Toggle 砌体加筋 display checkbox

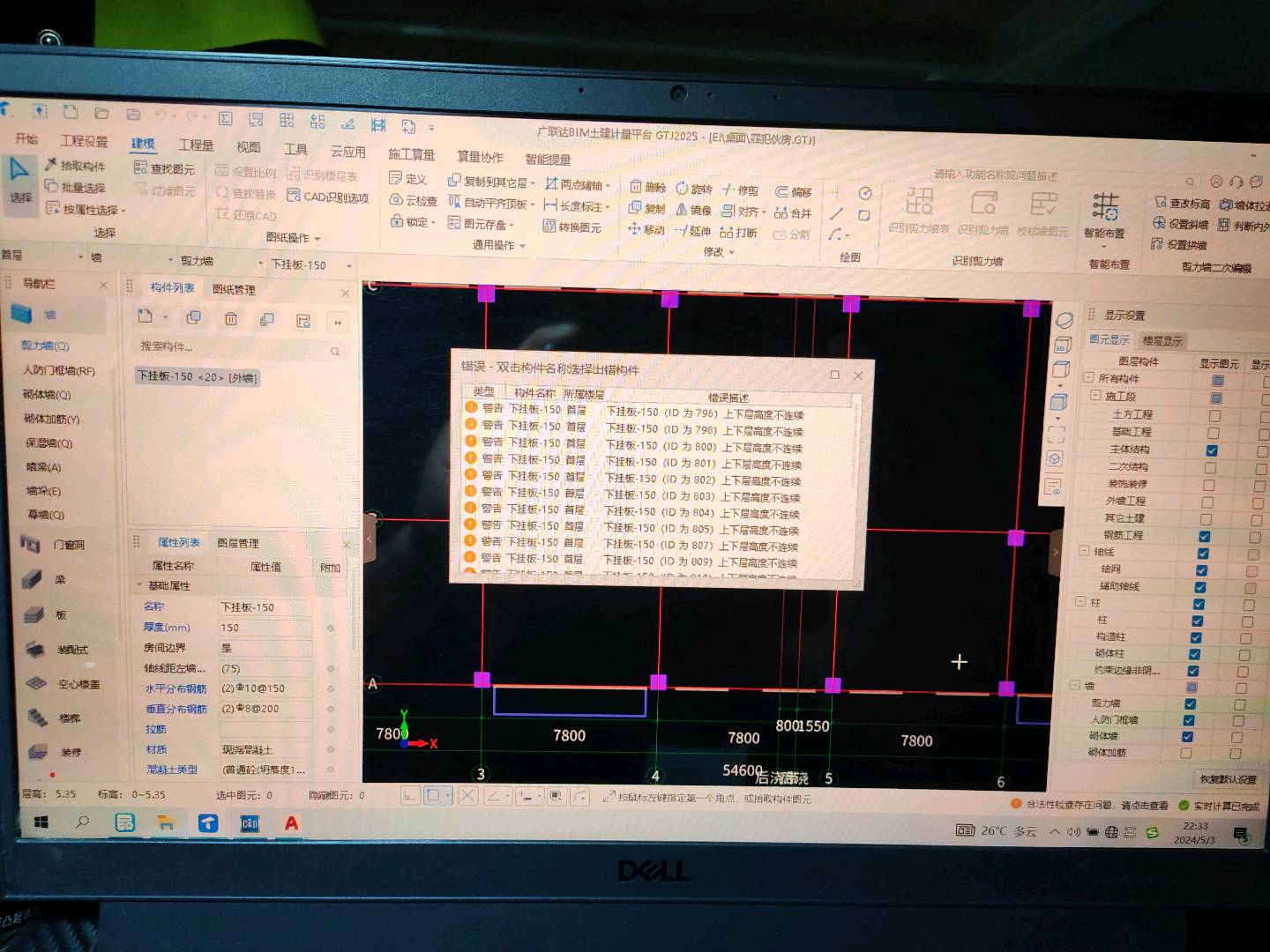pyautogui.click(x=1185, y=753)
